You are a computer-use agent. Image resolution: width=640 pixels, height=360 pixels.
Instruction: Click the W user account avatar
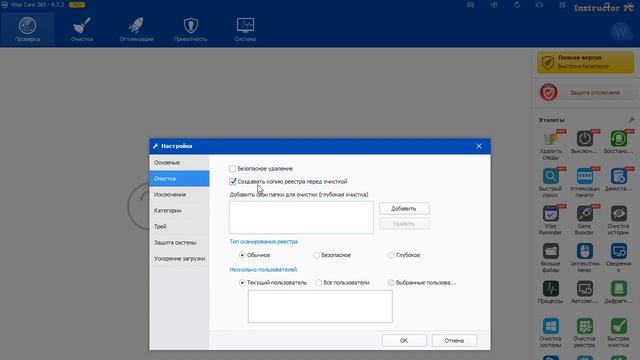pyautogui.click(x=621, y=31)
